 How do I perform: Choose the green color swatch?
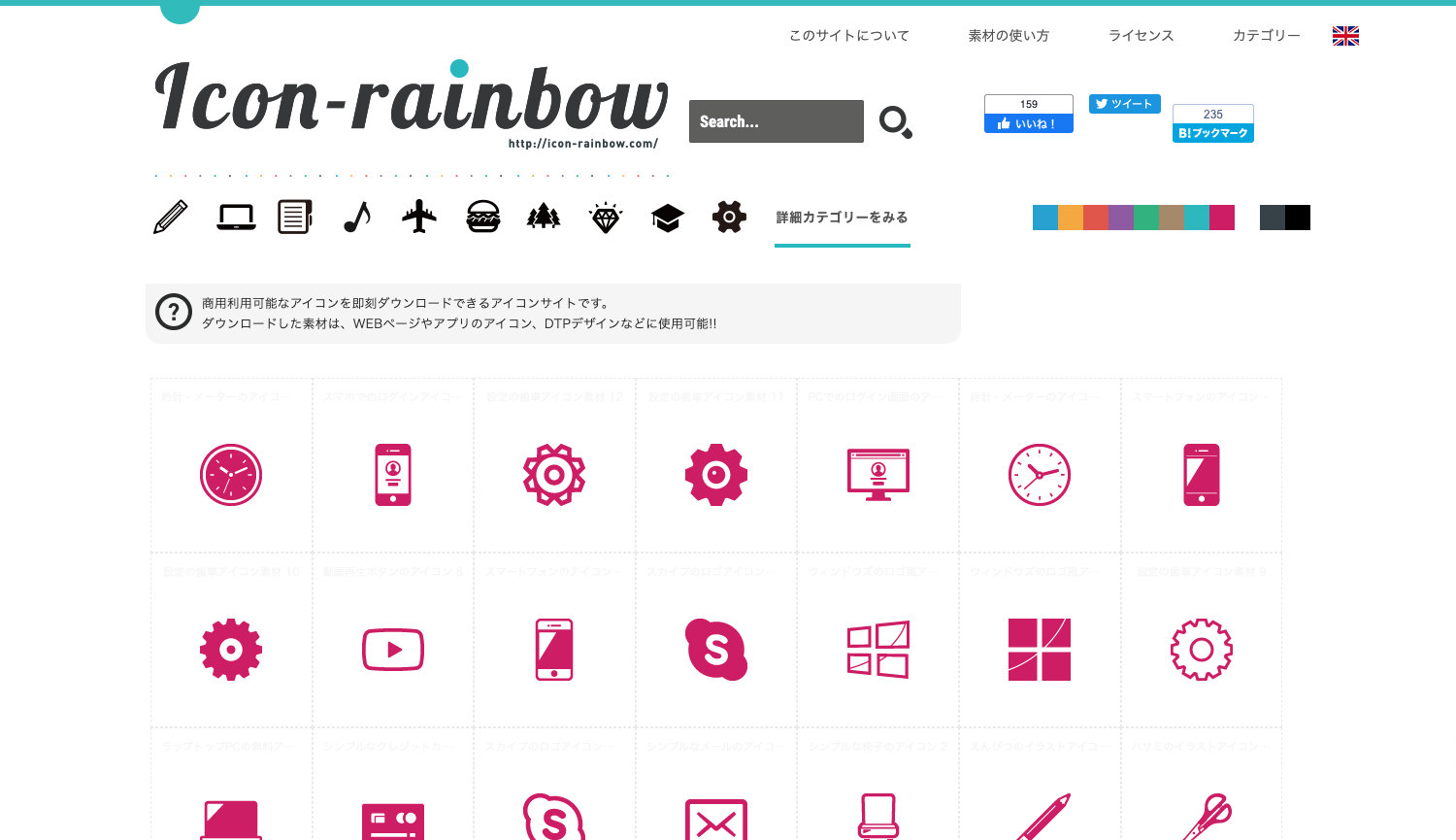[x=1146, y=218]
